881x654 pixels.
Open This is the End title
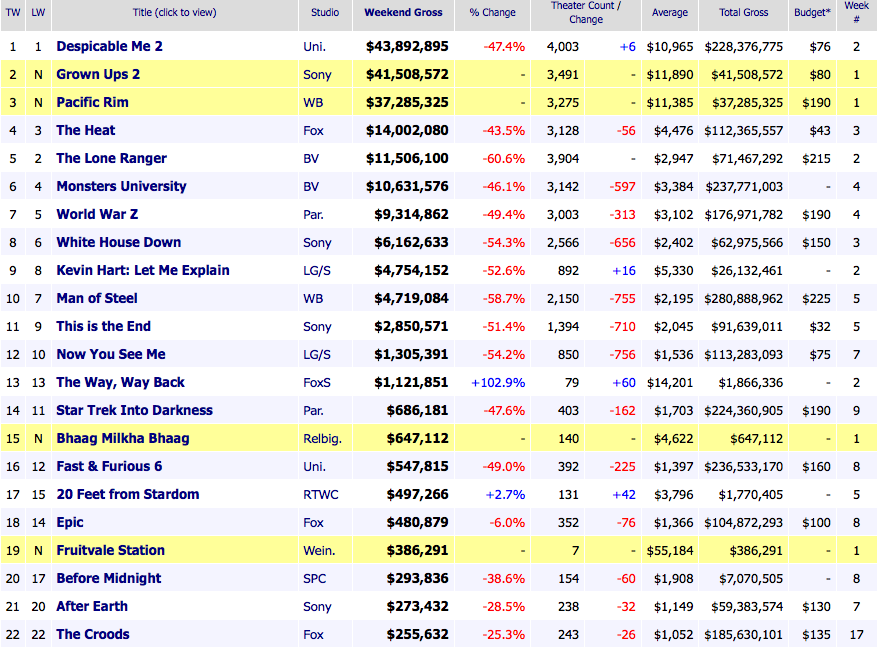(103, 326)
